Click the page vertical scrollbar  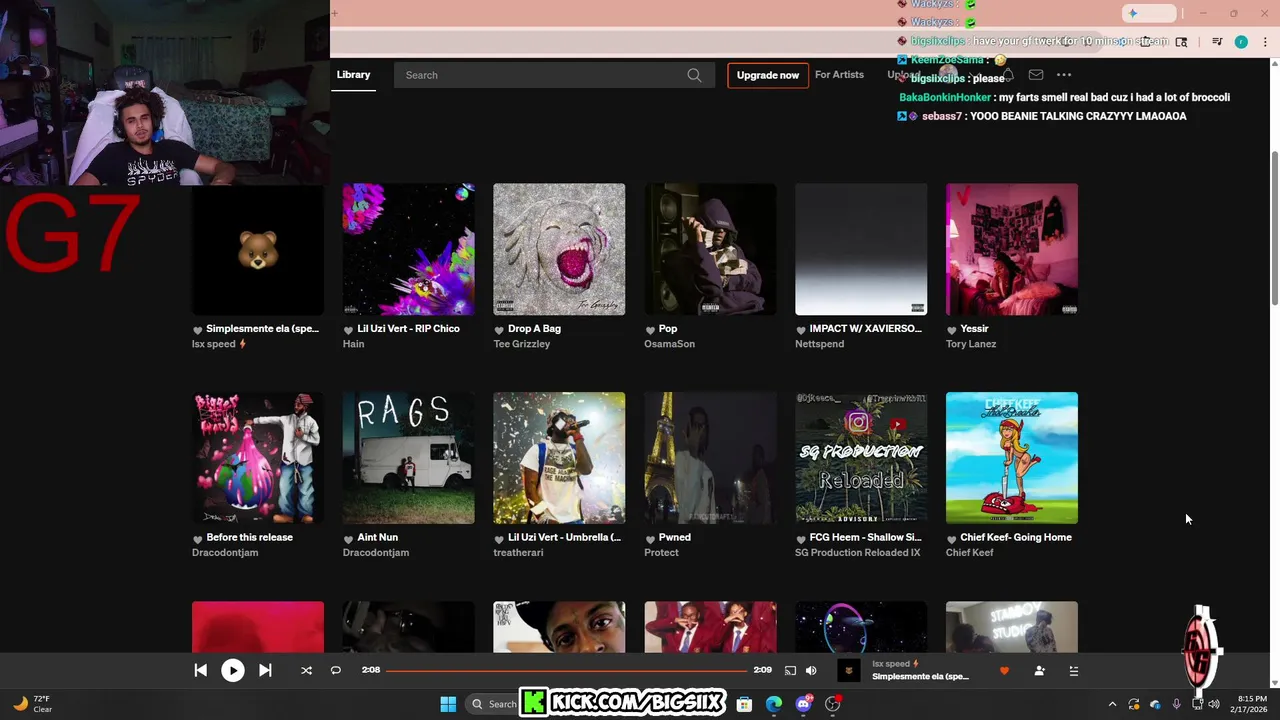[x=1274, y=230]
